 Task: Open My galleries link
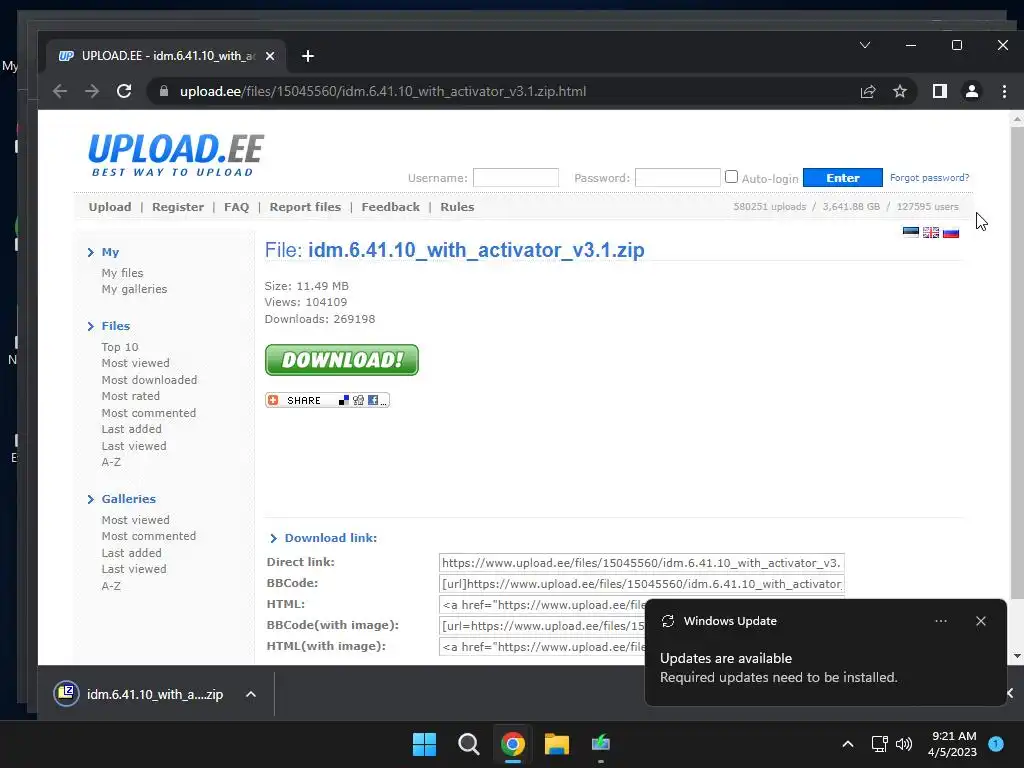134,289
